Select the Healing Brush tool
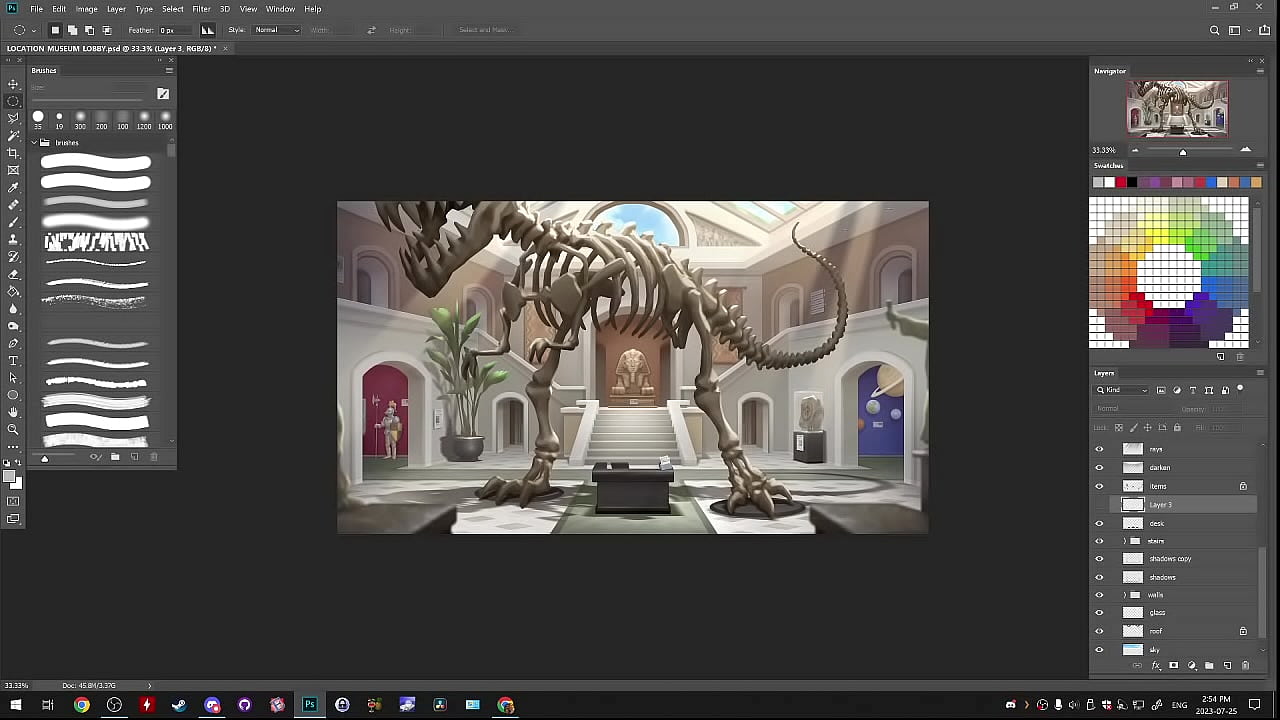The width and height of the screenshot is (1280, 720). [13, 204]
